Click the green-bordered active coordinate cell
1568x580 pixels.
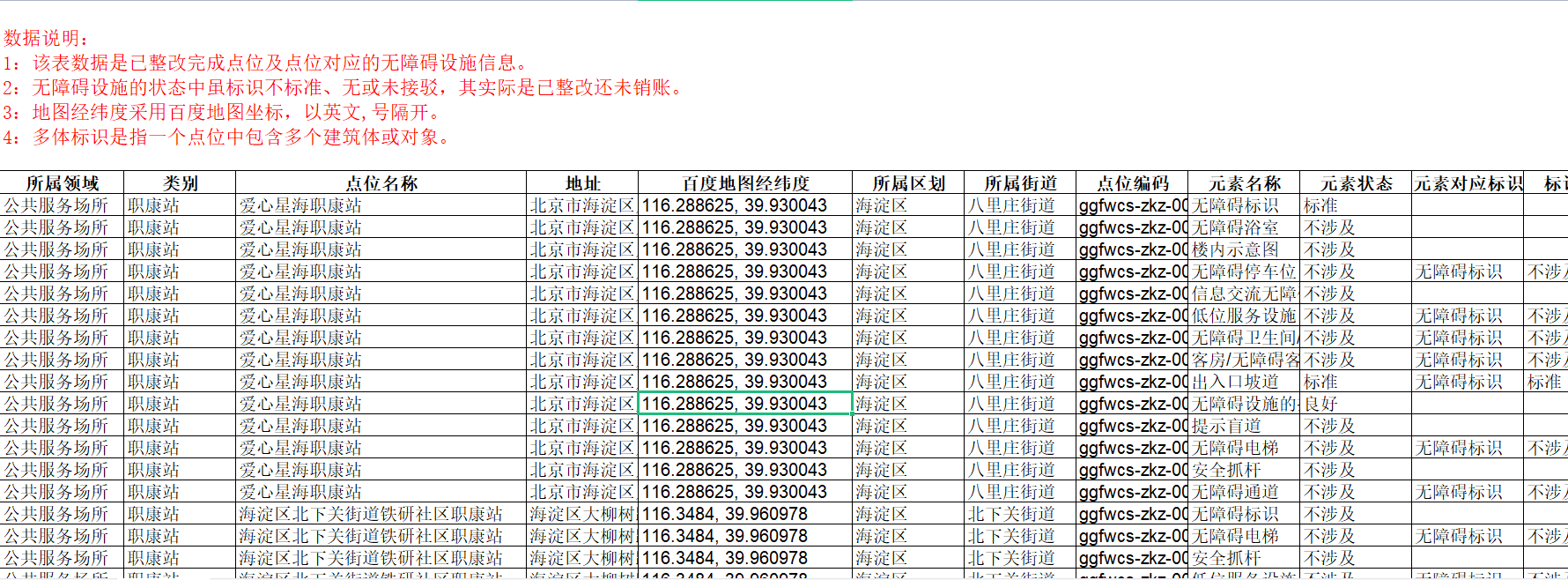[744, 404]
